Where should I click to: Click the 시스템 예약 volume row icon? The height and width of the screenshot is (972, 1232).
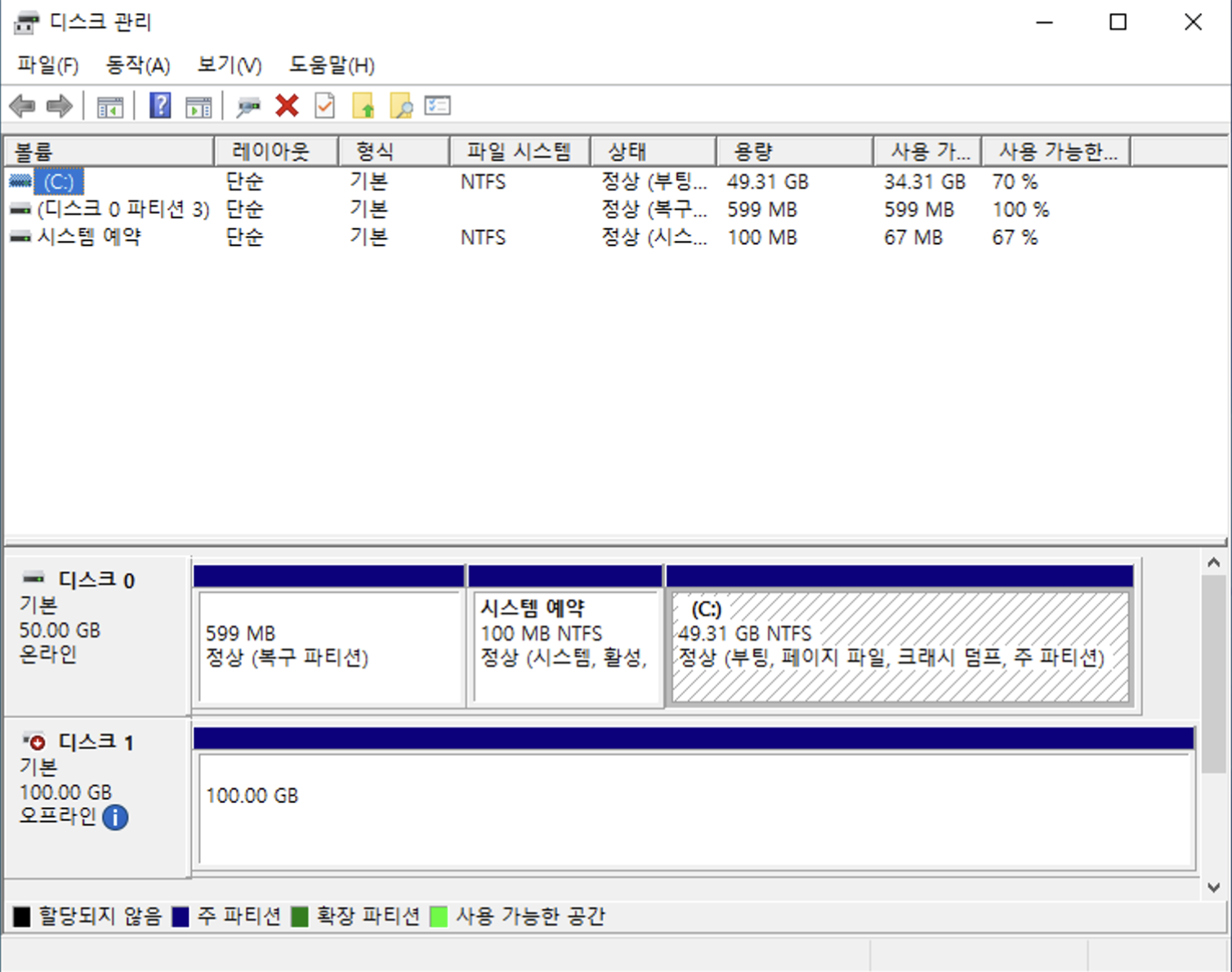tap(20, 237)
